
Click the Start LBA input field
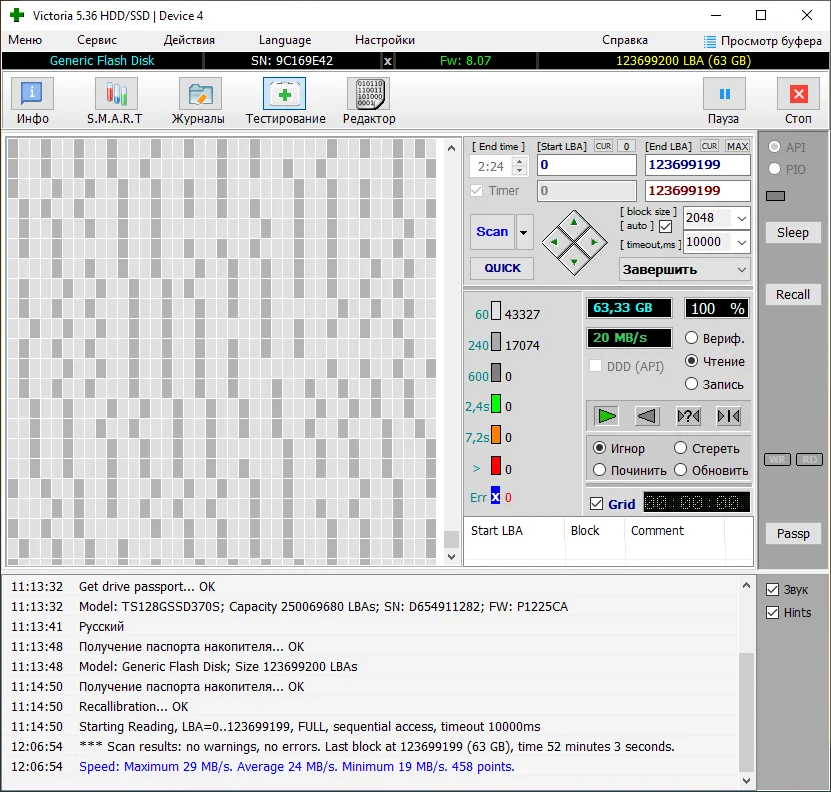[586, 165]
